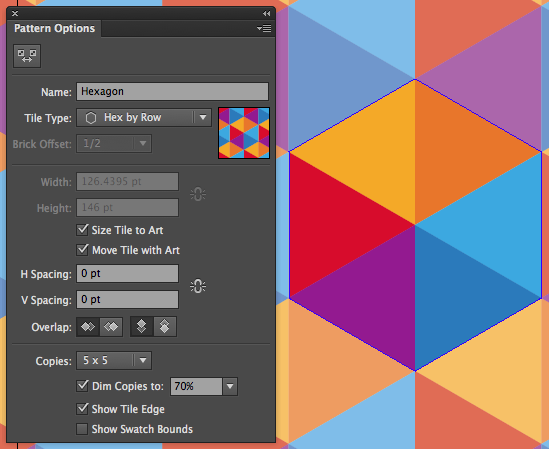Click the dark blue triangle in hexagon tile

click(x=457, y=298)
